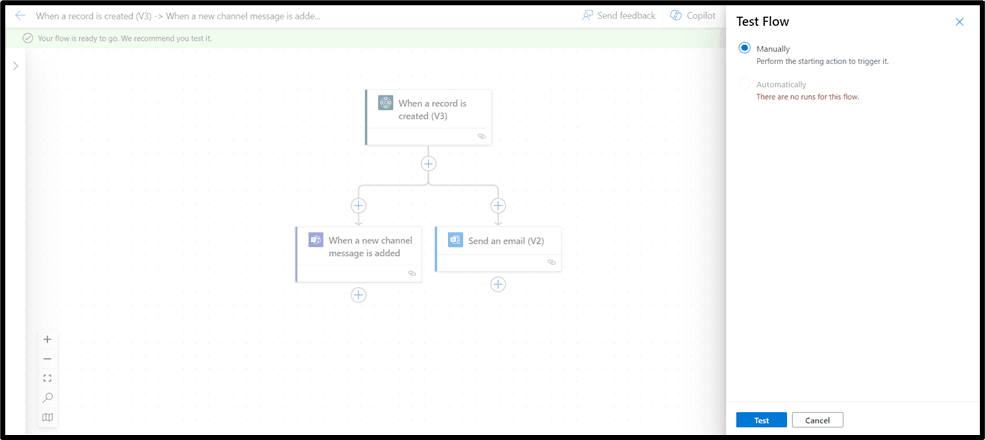Image resolution: width=985 pixels, height=440 pixels.
Task: Click the canvas search magnifier icon
Action: click(x=47, y=398)
